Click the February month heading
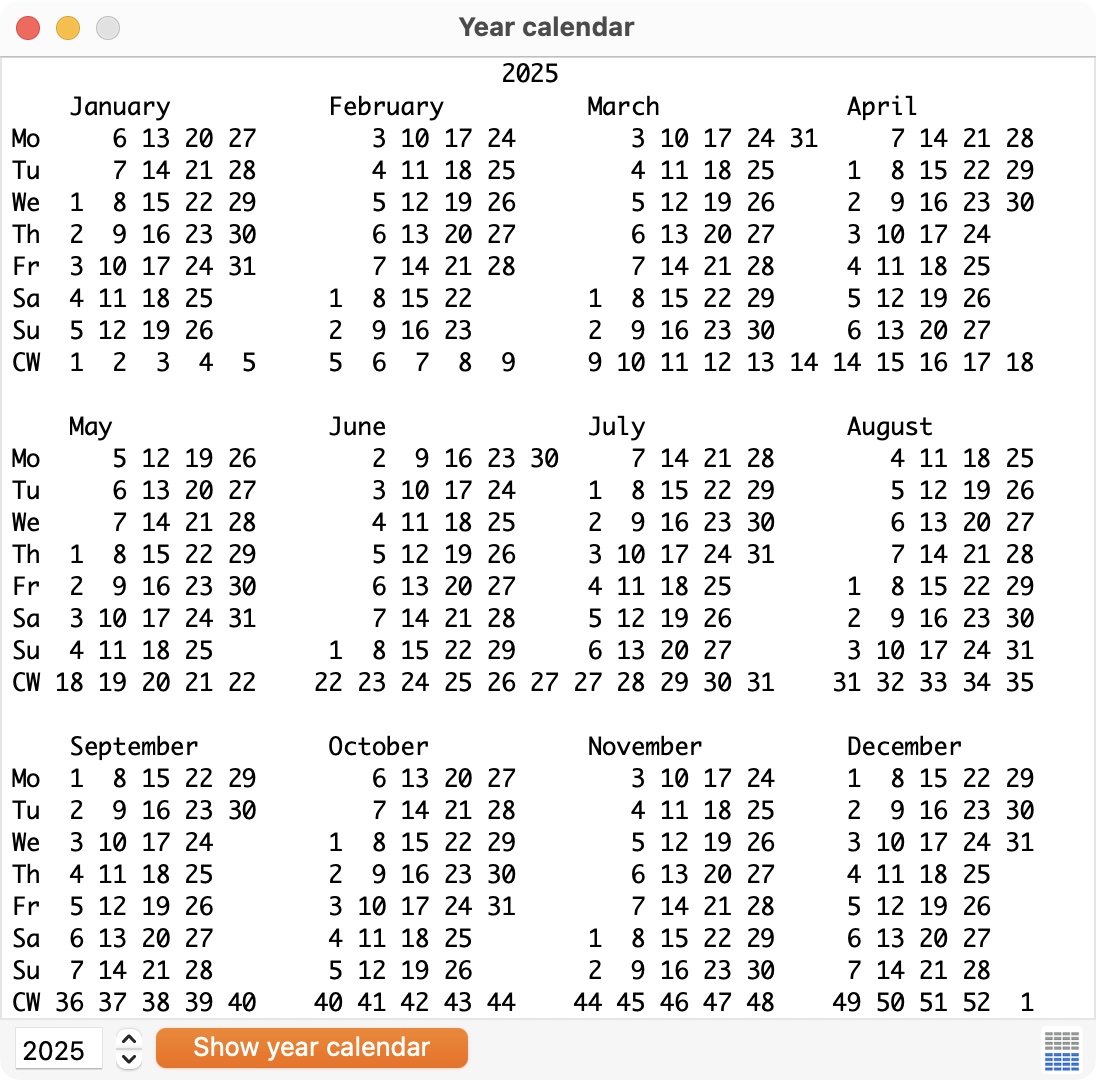The width and height of the screenshot is (1096, 1080). click(x=386, y=106)
